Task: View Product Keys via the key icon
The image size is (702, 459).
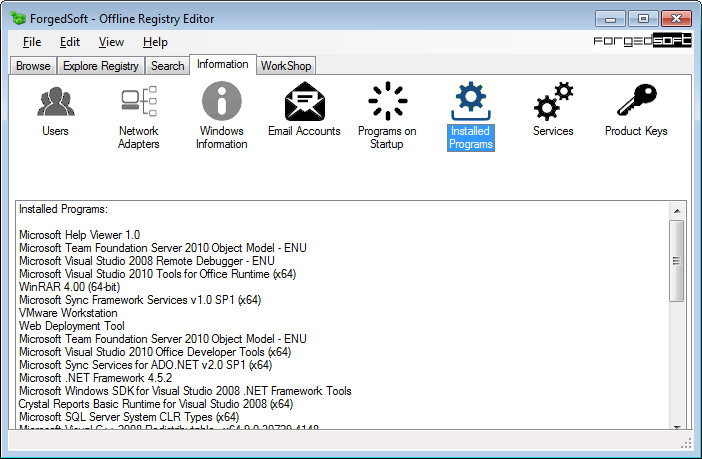Action: [636, 100]
